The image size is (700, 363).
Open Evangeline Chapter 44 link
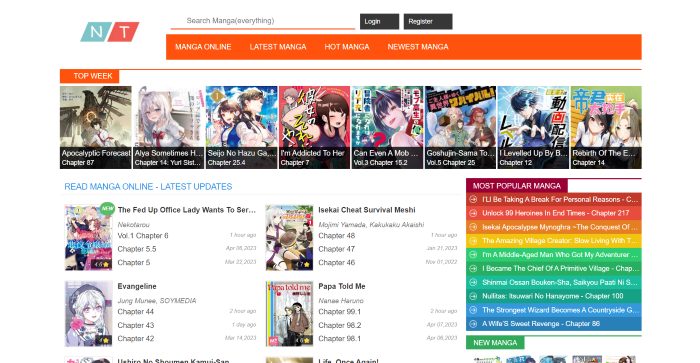click(x=136, y=312)
